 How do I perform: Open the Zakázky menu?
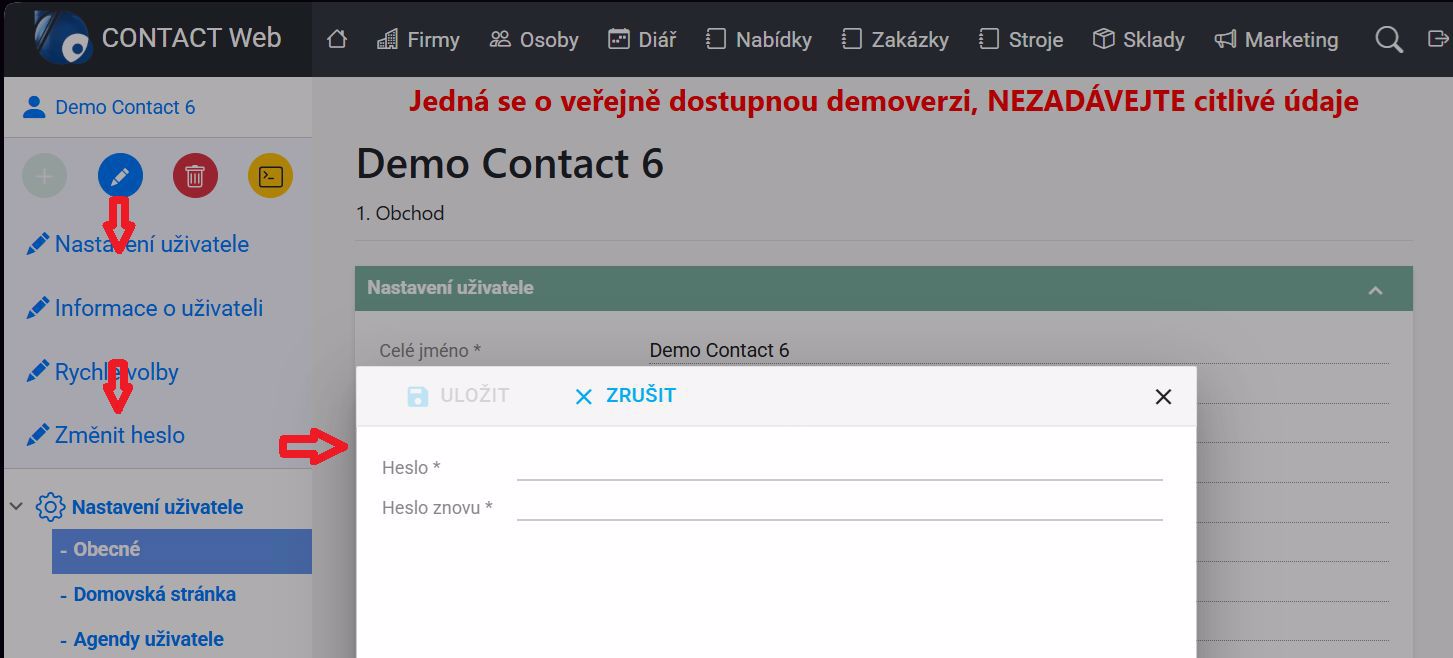(894, 40)
